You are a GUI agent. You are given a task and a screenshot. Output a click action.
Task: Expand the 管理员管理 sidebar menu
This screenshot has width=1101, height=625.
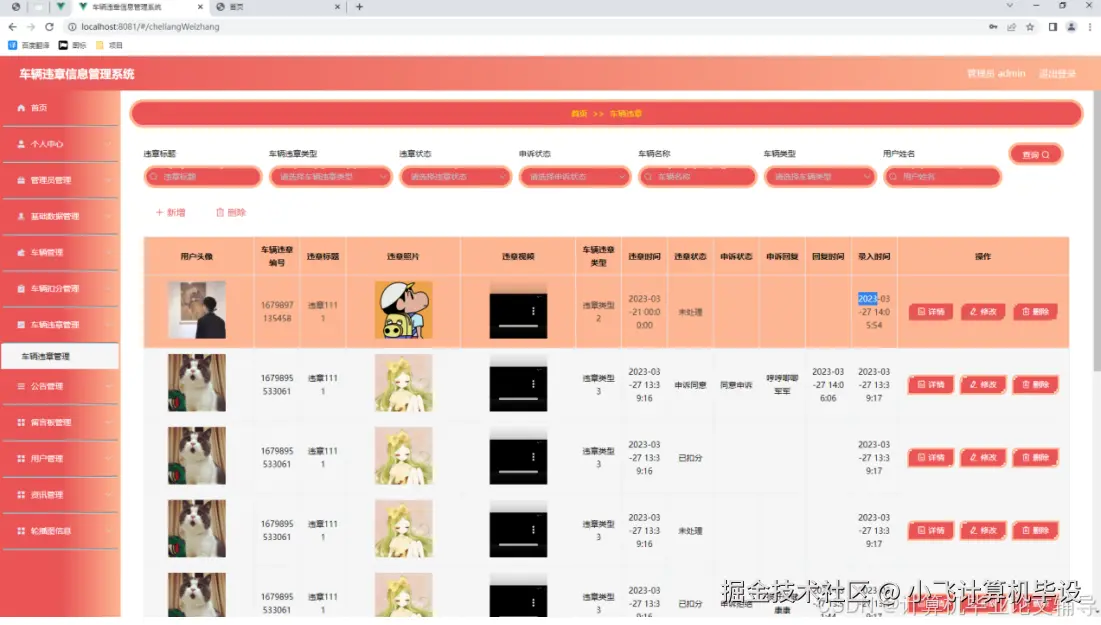60,180
